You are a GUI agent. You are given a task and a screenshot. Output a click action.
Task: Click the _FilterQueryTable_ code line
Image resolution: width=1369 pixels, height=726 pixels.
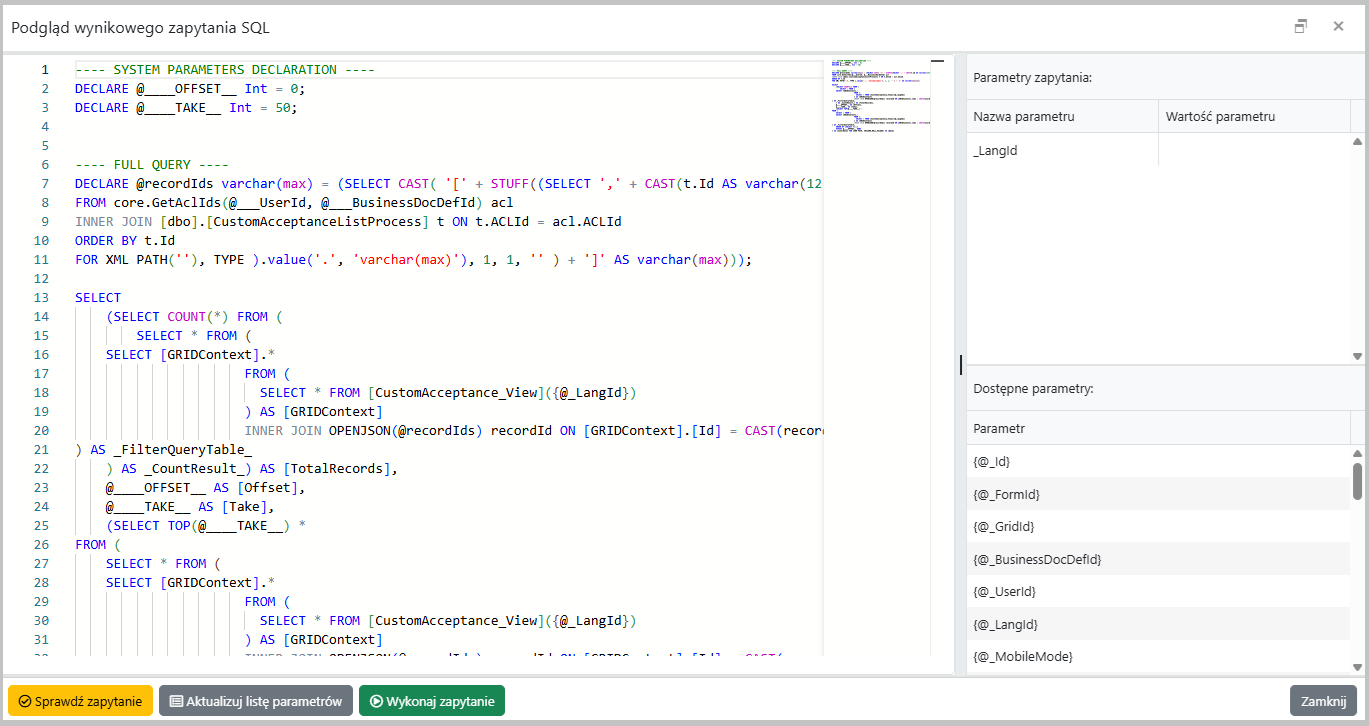pyautogui.click(x=164, y=449)
